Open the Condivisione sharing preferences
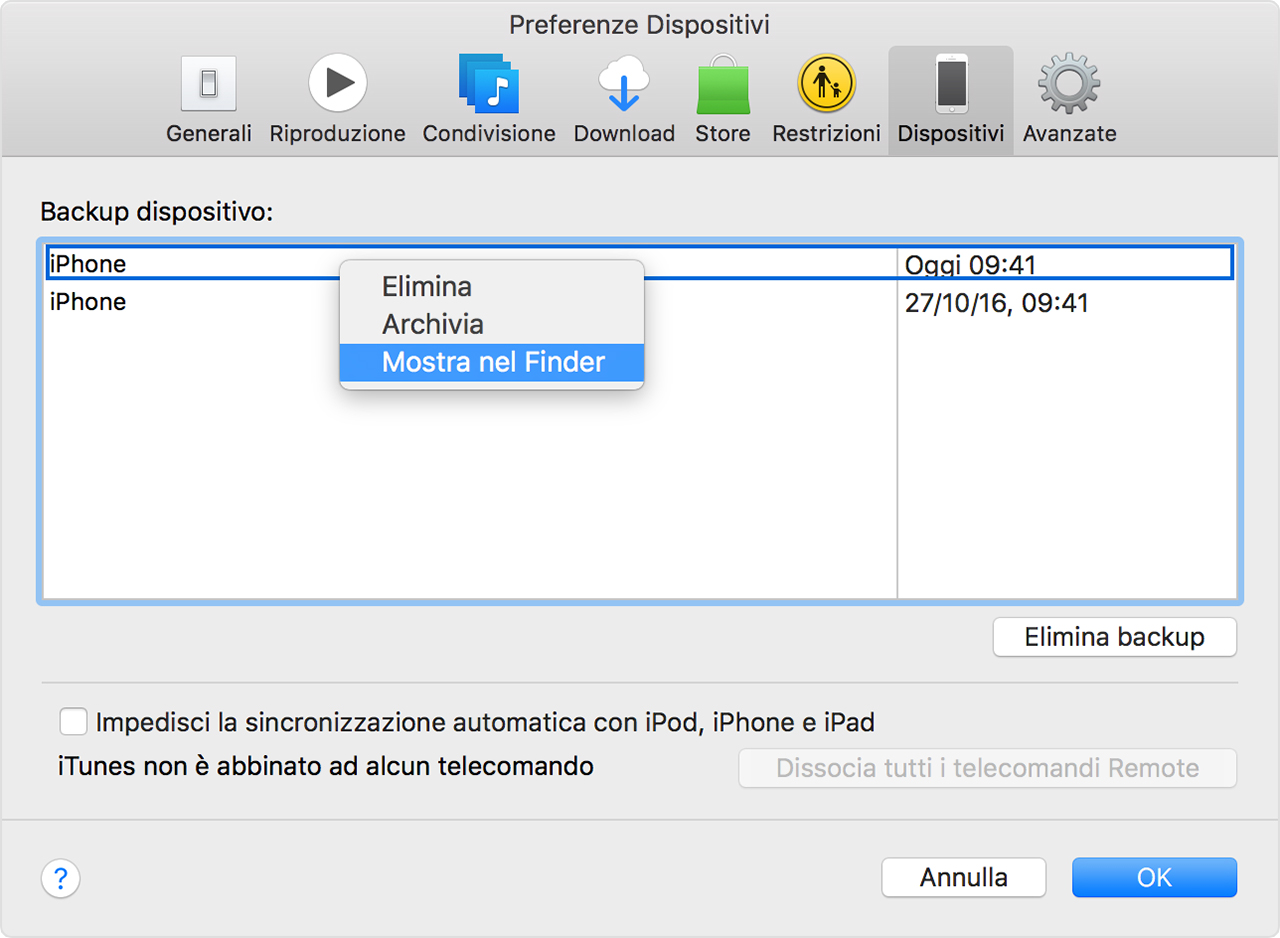1280x938 pixels. coord(489,100)
